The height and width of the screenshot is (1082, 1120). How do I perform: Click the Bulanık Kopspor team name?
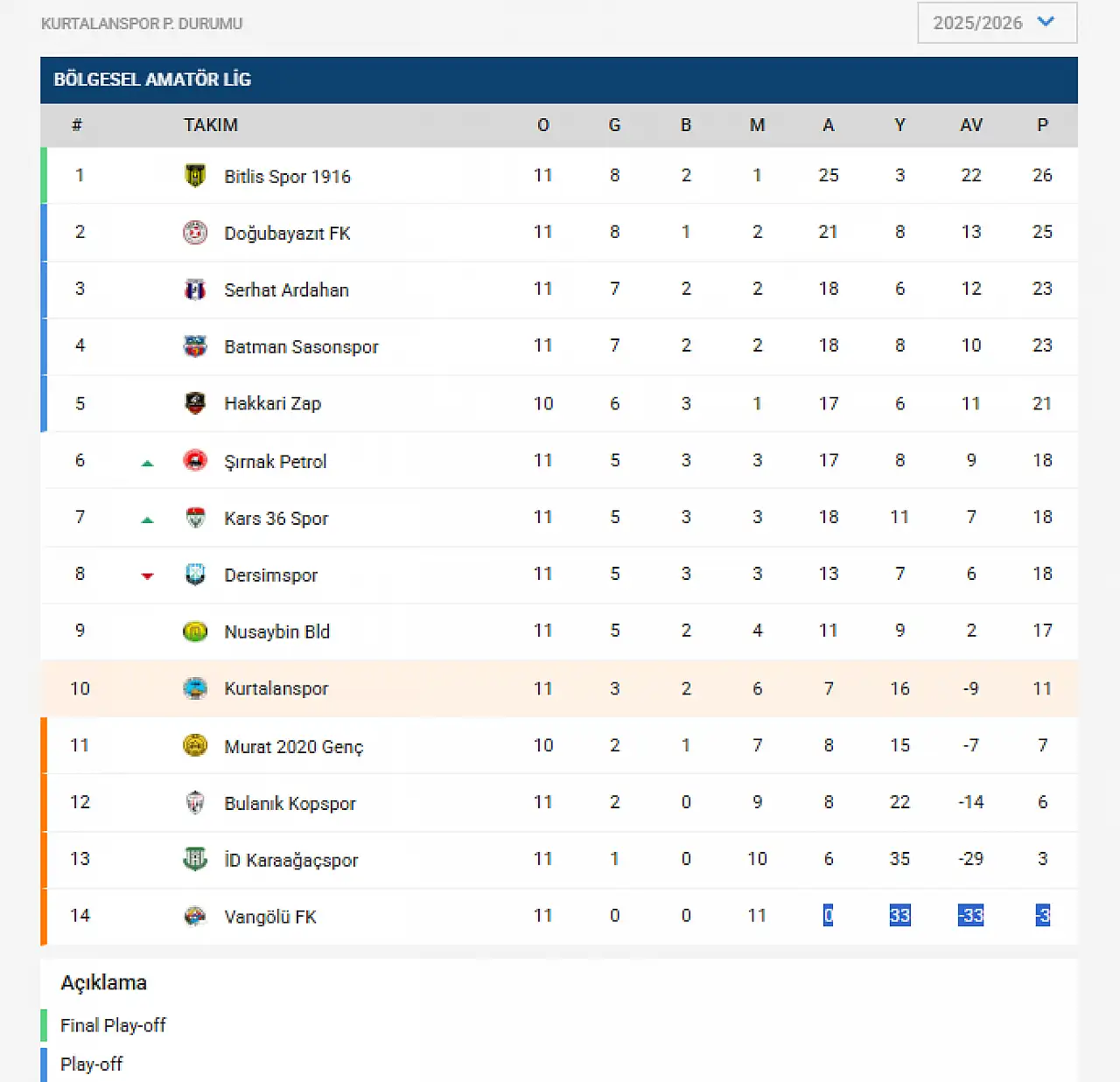point(290,803)
